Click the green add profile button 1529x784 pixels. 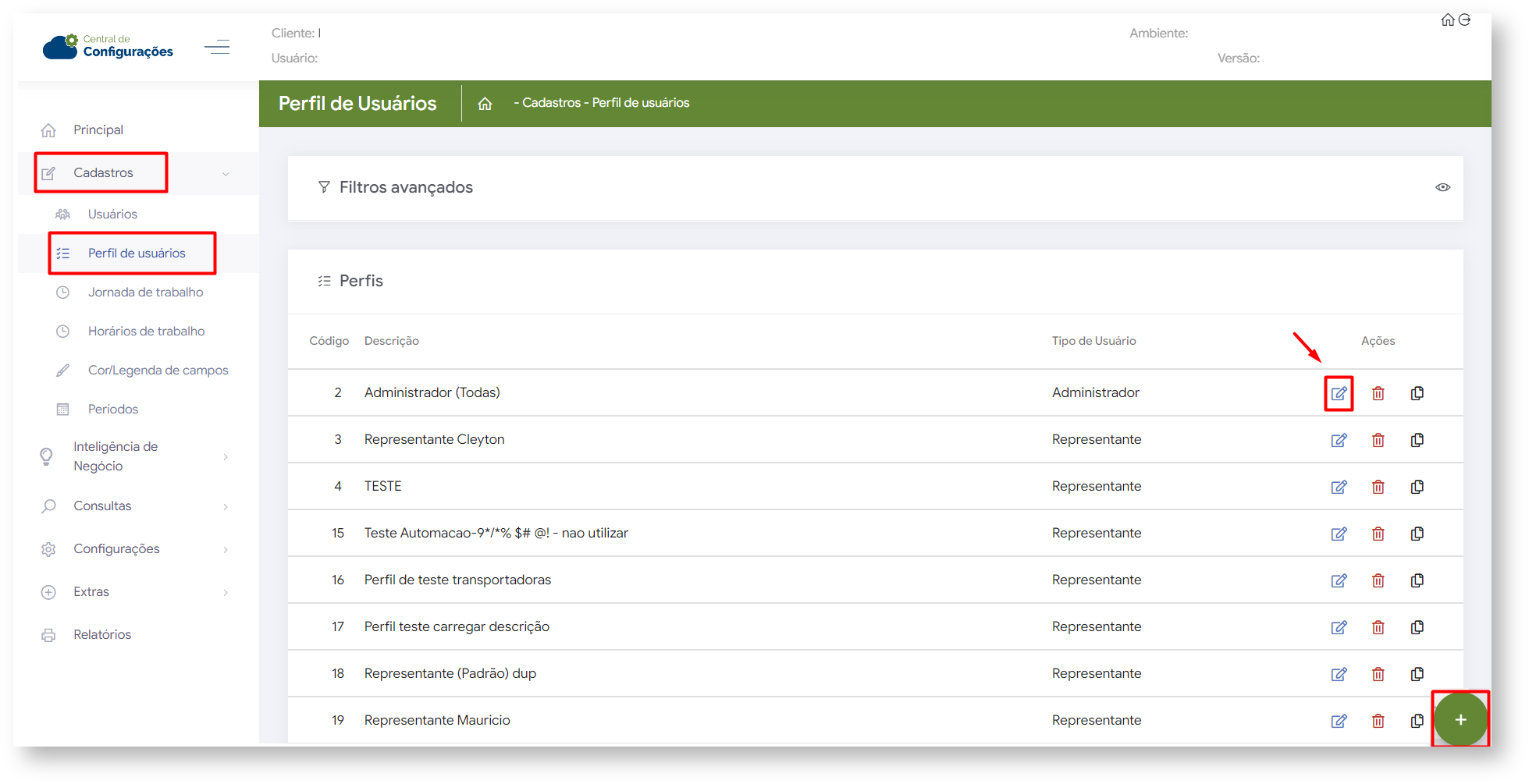tap(1460, 719)
